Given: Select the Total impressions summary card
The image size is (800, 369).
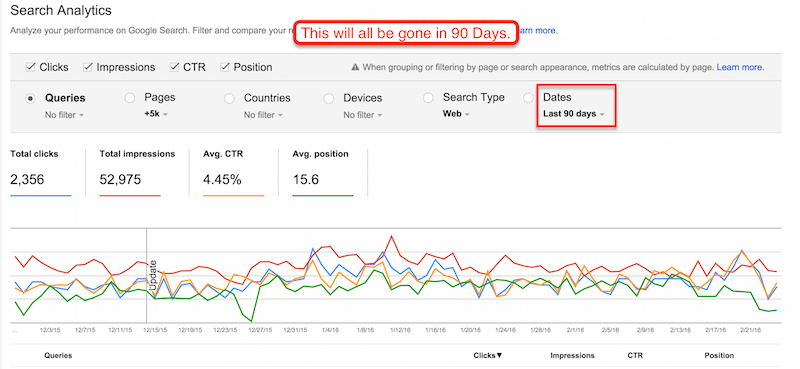Looking at the screenshot, I should point(137,172).
